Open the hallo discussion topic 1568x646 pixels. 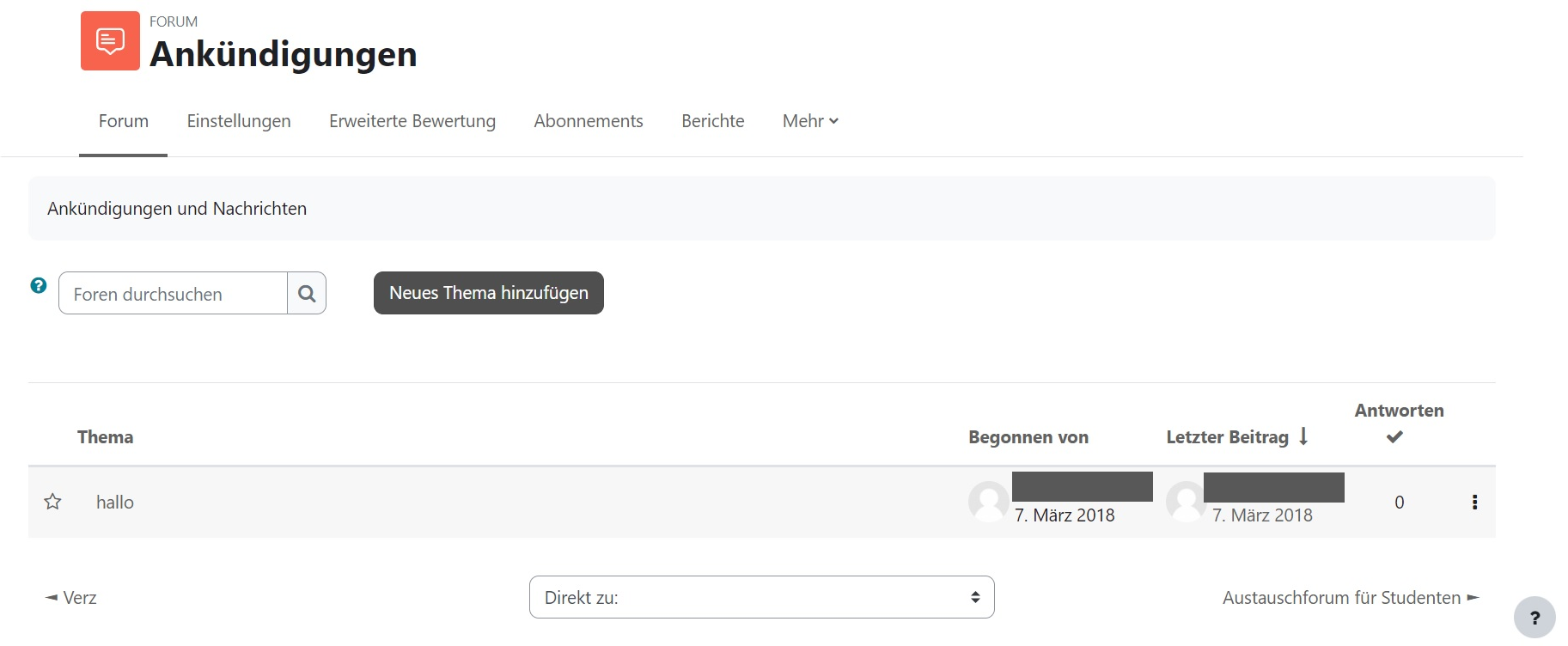(x=115, y=502)
